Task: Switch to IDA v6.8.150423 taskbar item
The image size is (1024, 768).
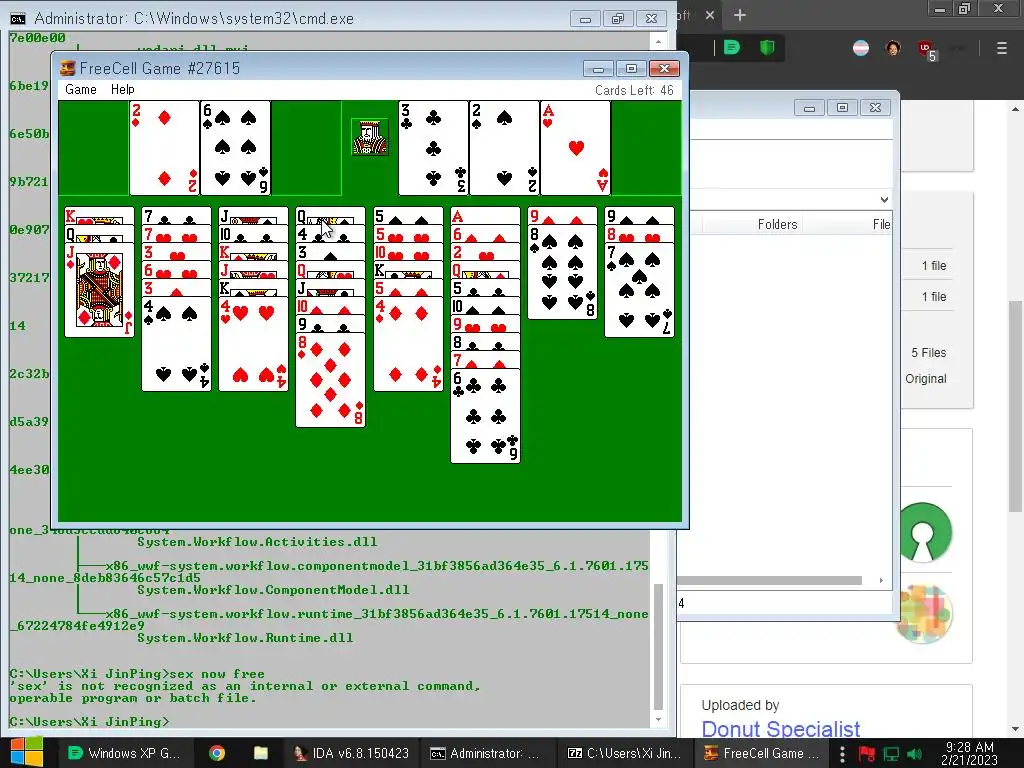Action: pyautogui.click(x=351, y=753)
